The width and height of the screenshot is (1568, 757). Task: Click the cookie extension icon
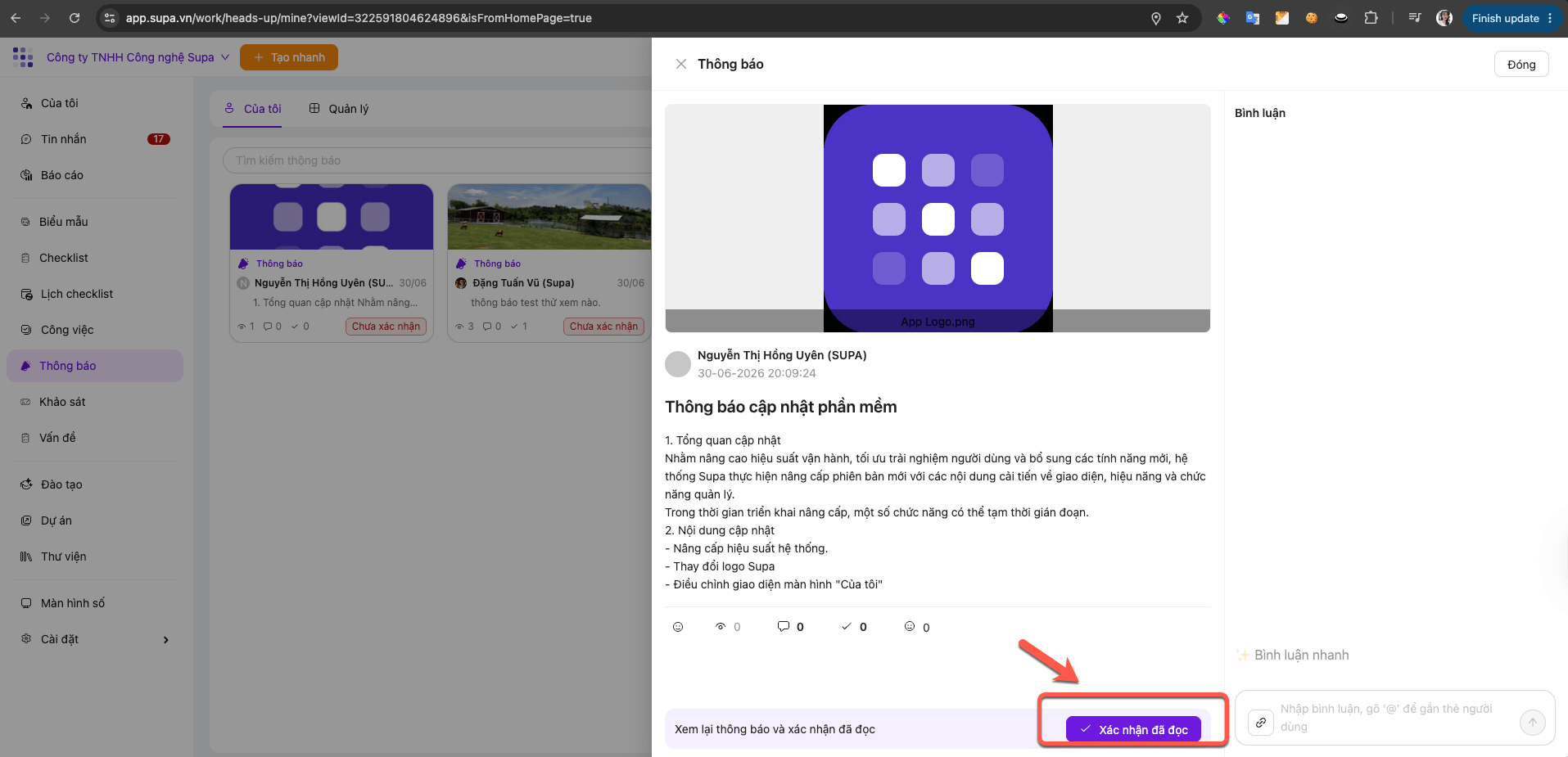[x=1312, y=18]
